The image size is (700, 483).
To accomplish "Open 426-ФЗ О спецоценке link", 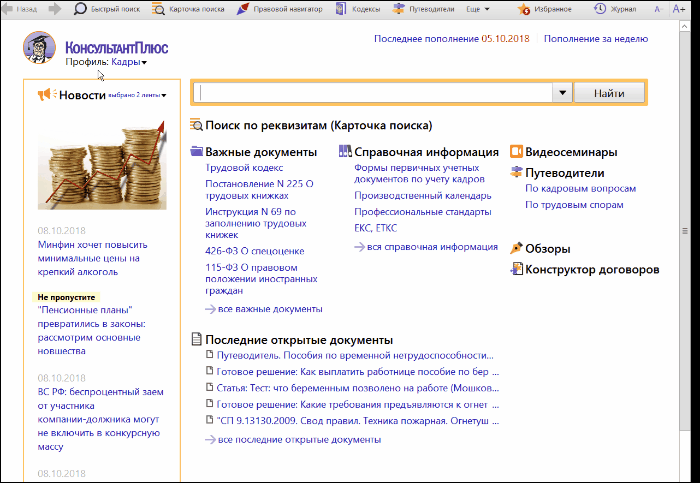I will [254, 251].
